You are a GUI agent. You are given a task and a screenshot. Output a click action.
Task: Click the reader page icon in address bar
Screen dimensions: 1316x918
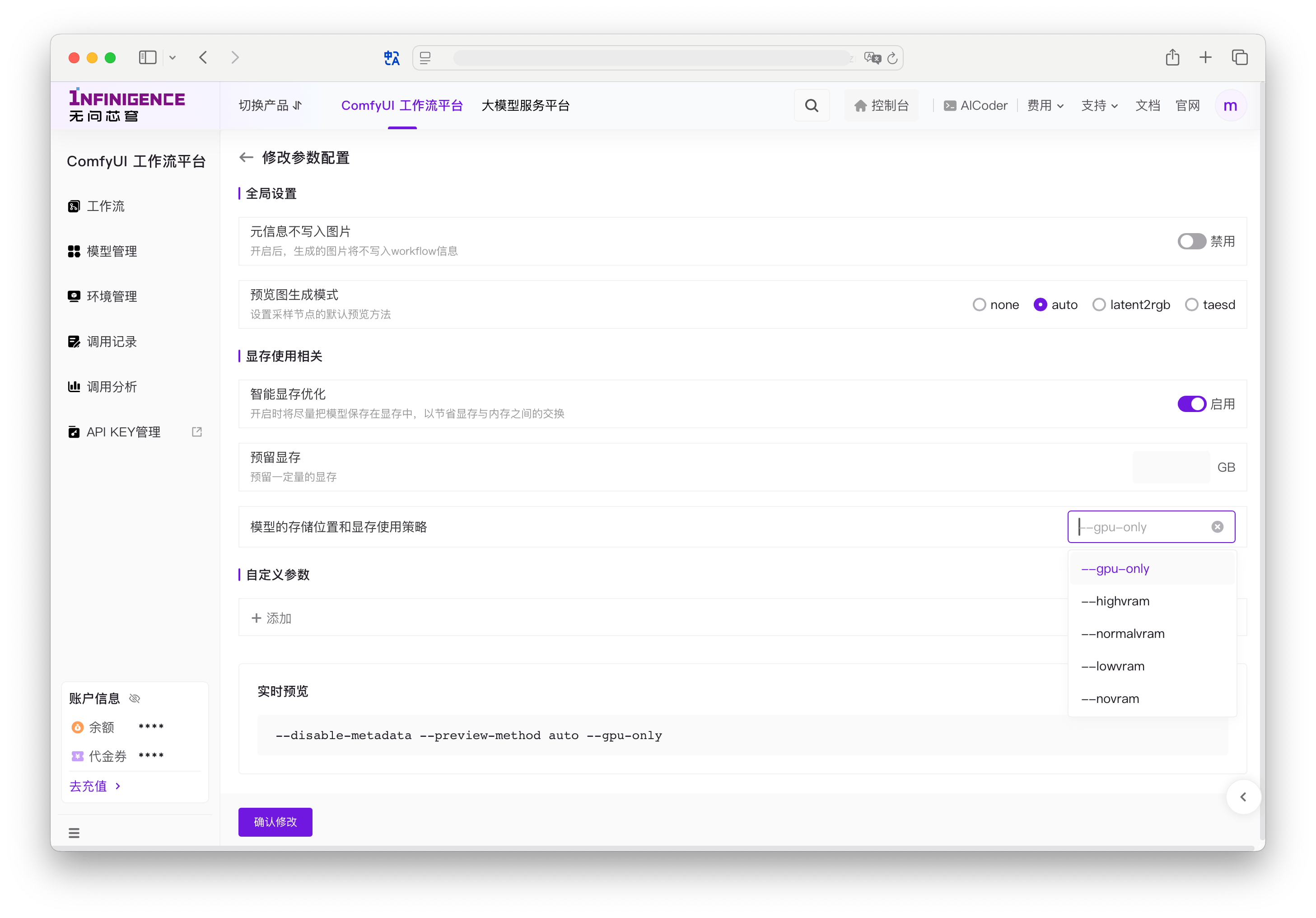[x=425, y=58]
